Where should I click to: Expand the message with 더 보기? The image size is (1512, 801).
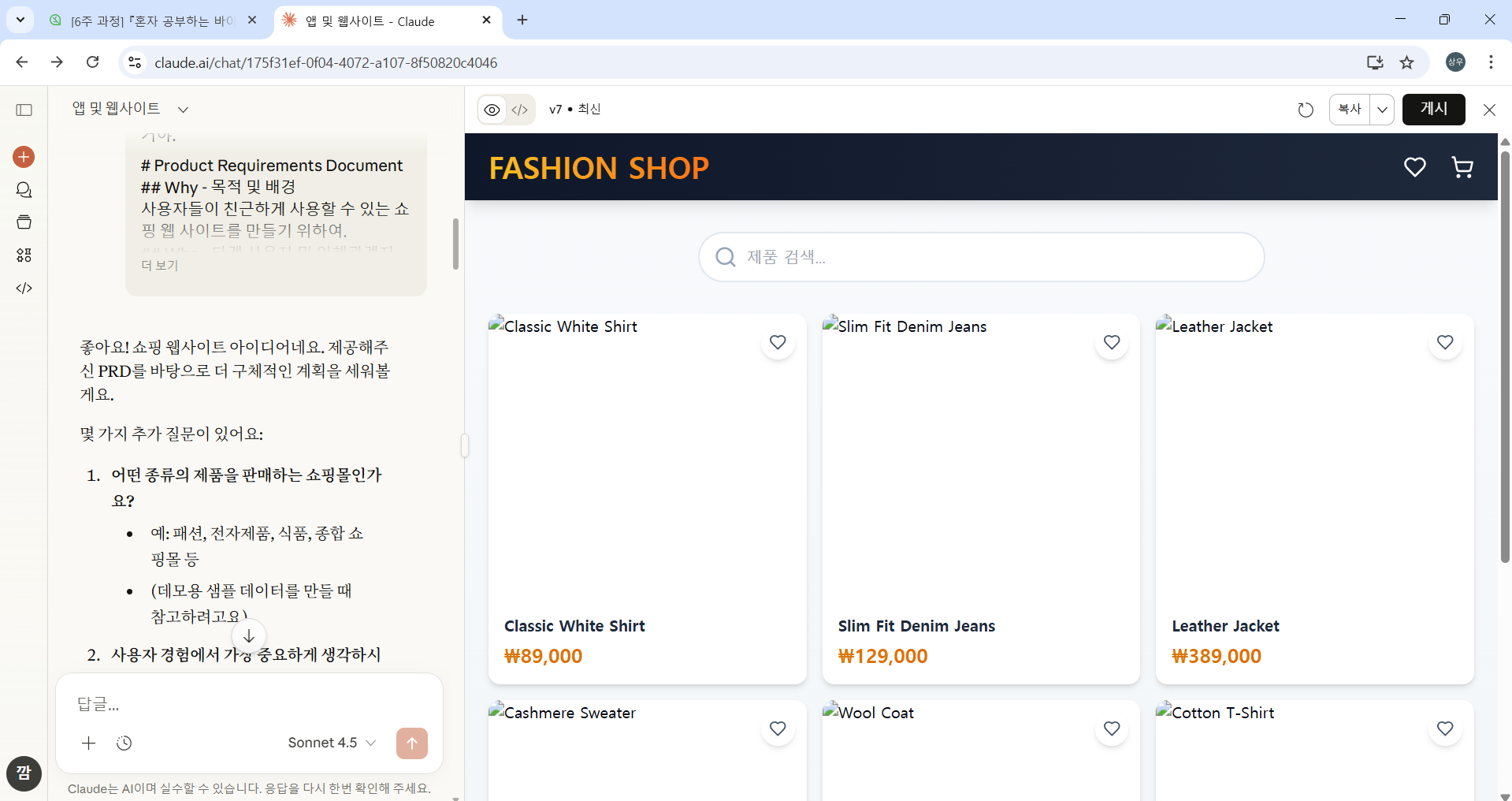coord(160,266)
